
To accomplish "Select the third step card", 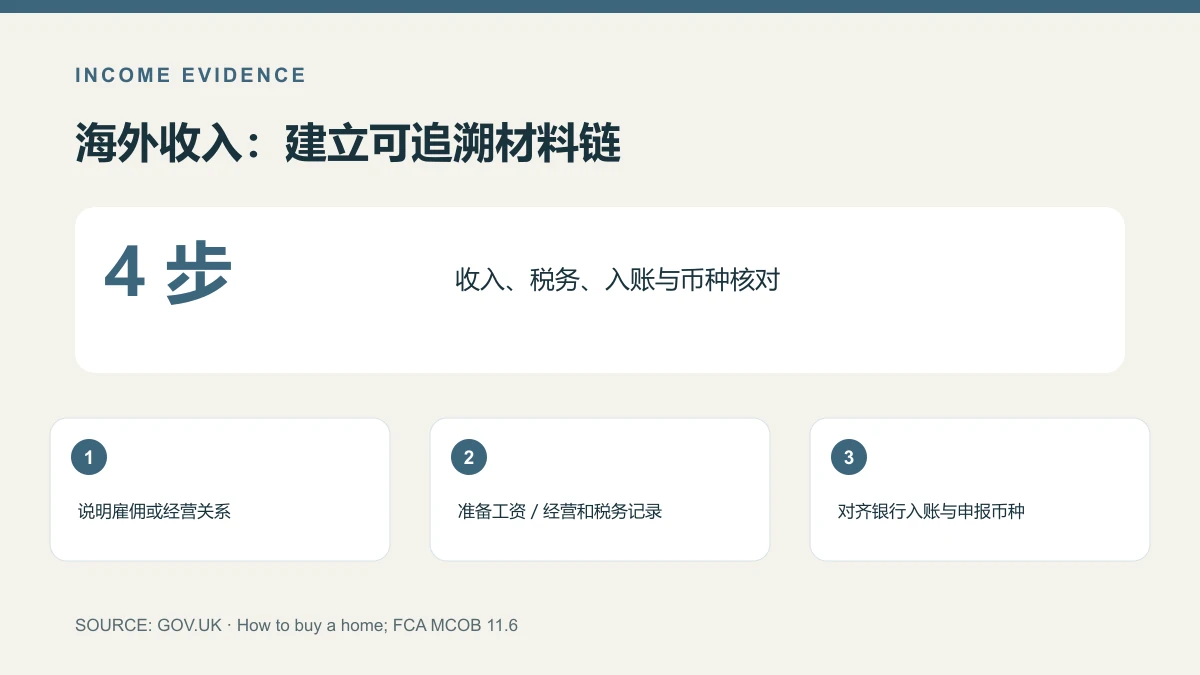I will pos(980,489).
